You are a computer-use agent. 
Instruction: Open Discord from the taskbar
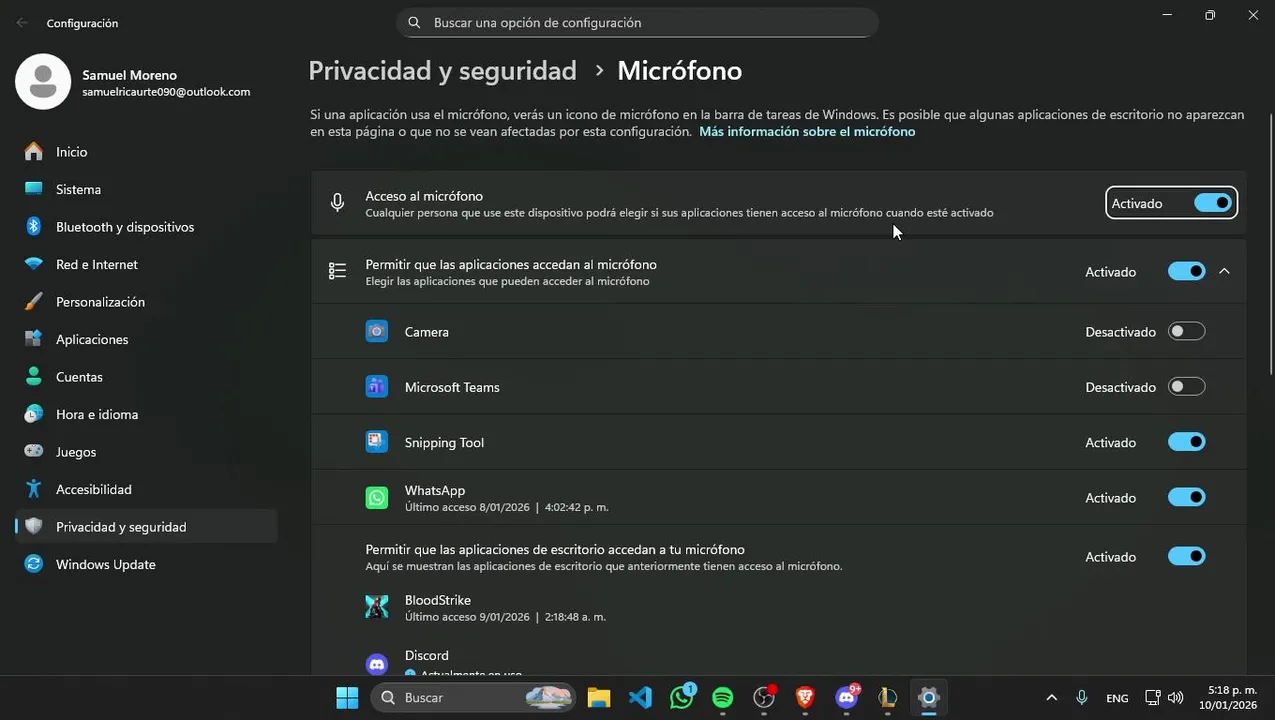(x=847, y=697)
